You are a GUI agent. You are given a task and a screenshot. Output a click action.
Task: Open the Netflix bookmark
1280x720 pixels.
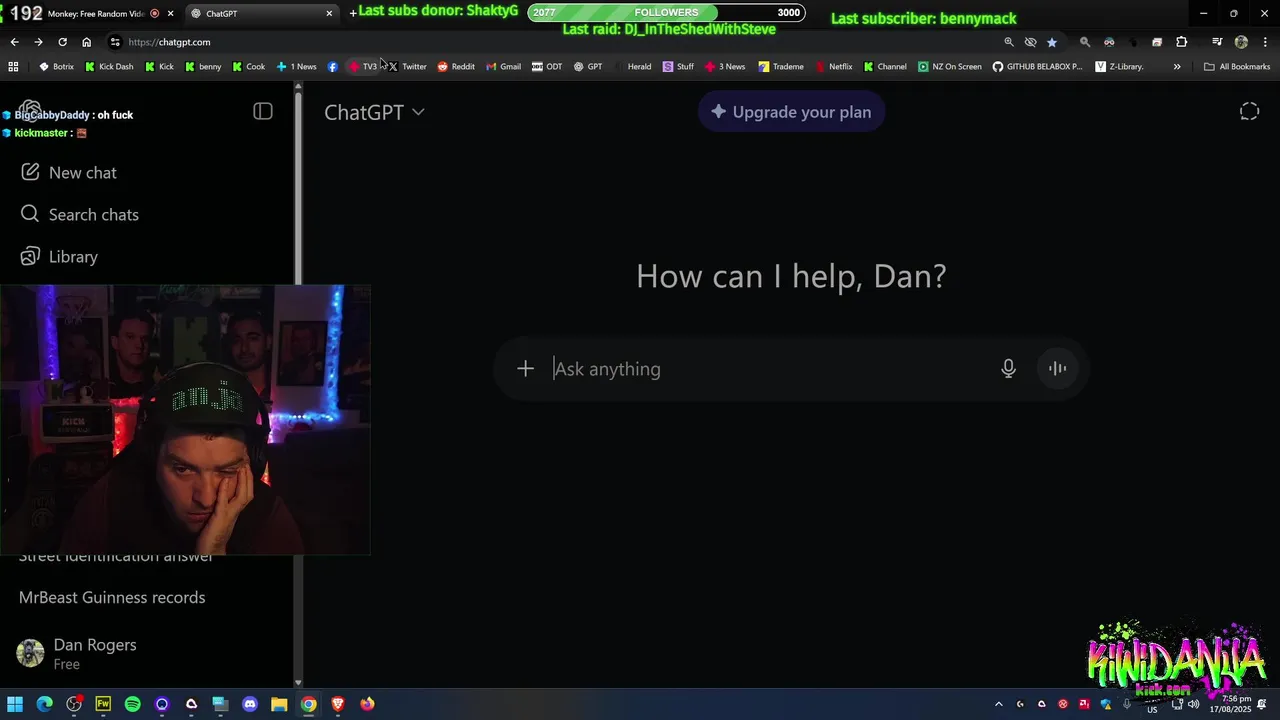[x=834, y=66]
